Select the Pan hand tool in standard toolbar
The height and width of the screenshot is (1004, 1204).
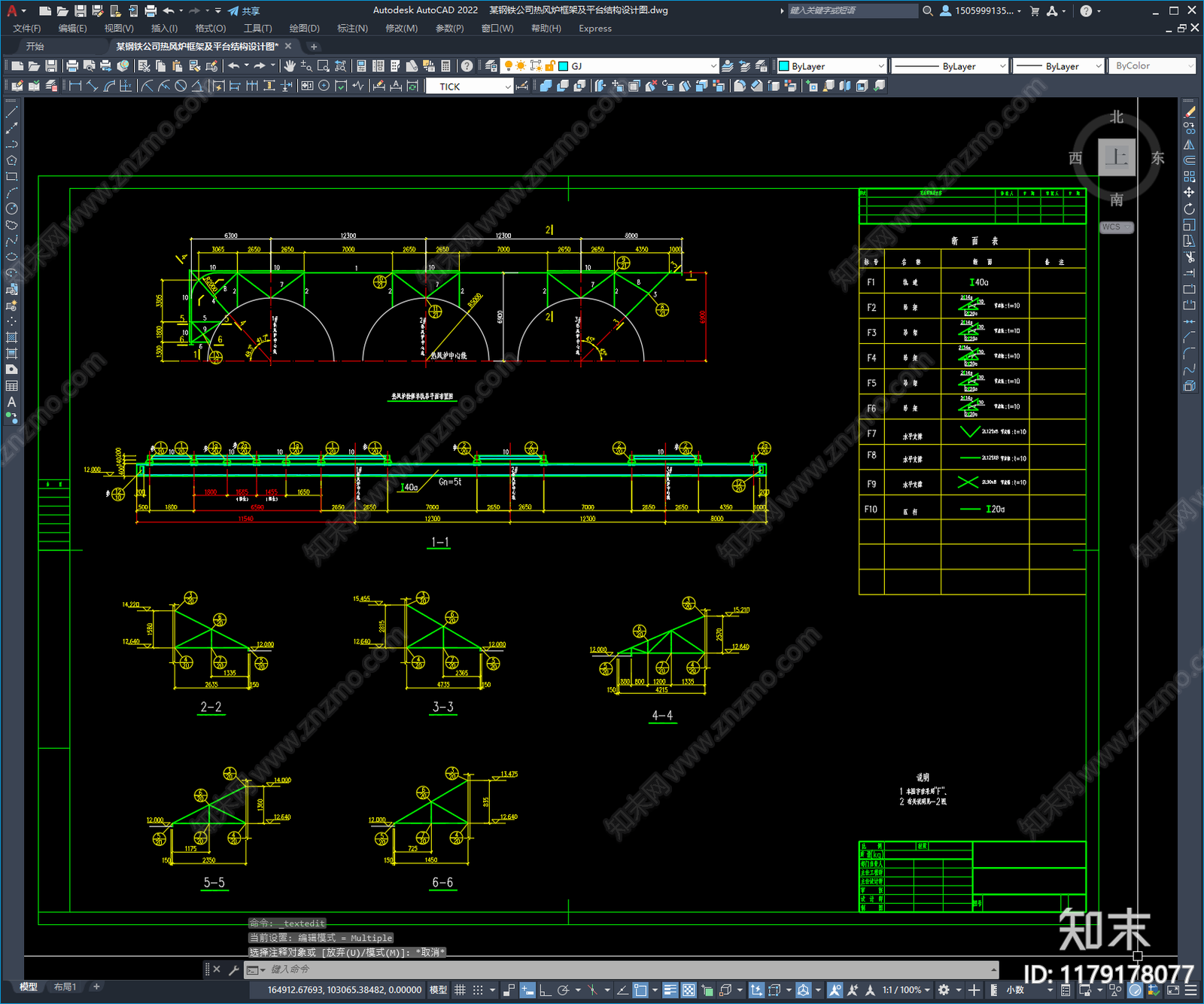(290, 66)
